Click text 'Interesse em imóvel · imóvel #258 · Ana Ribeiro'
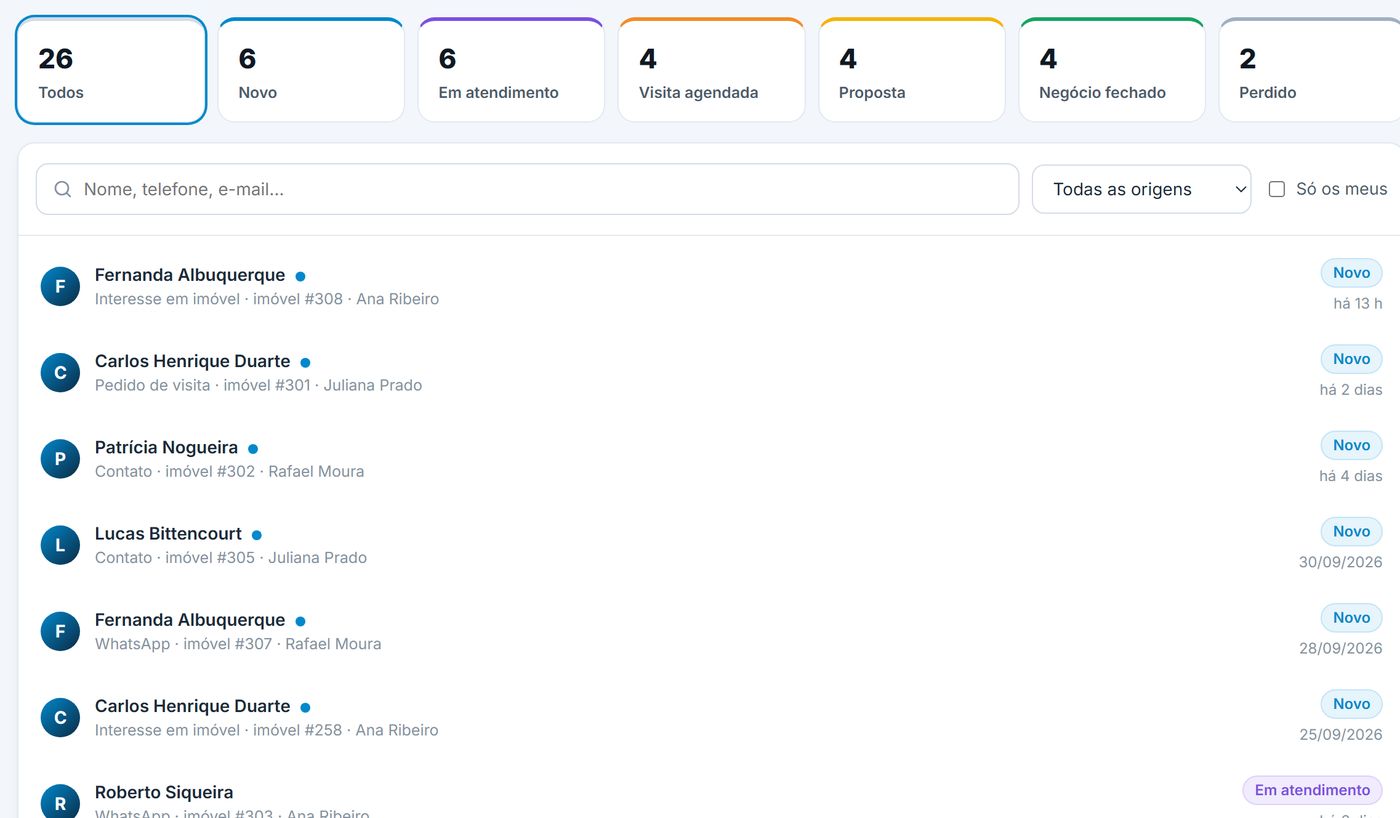This screenshot has height=818, width=1400. 267,730
